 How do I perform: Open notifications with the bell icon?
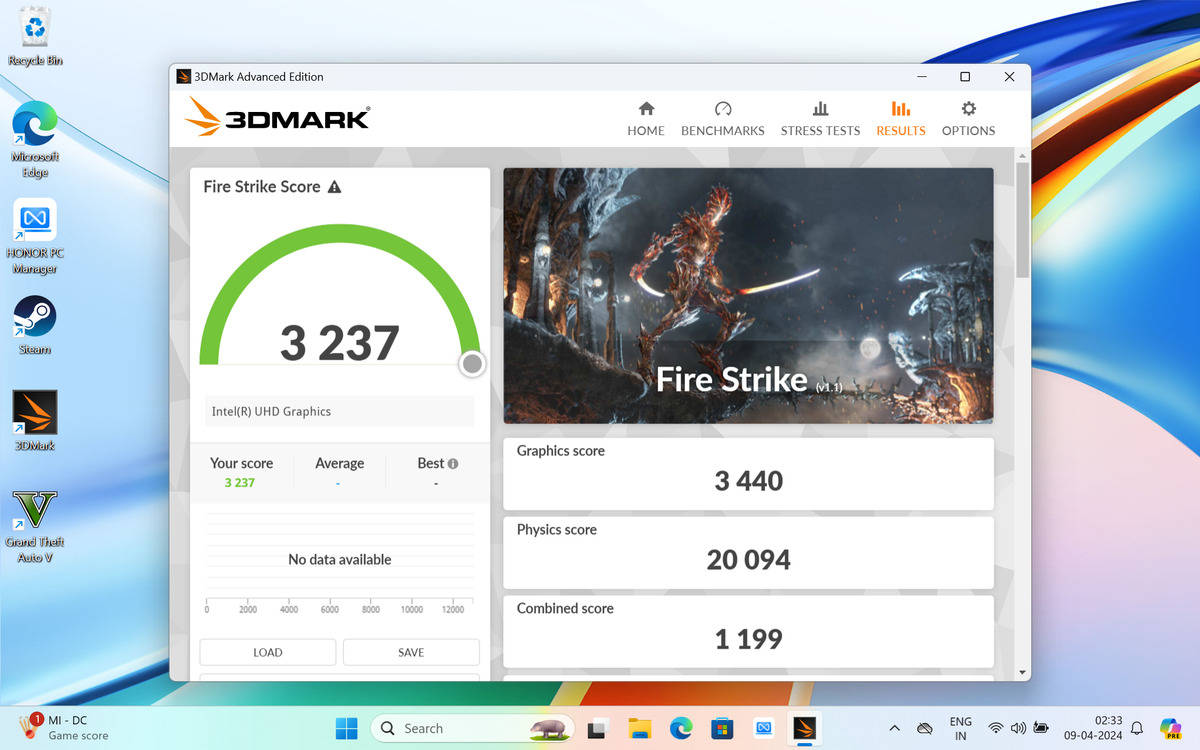pyautogui.click(x=1136, y=728)
